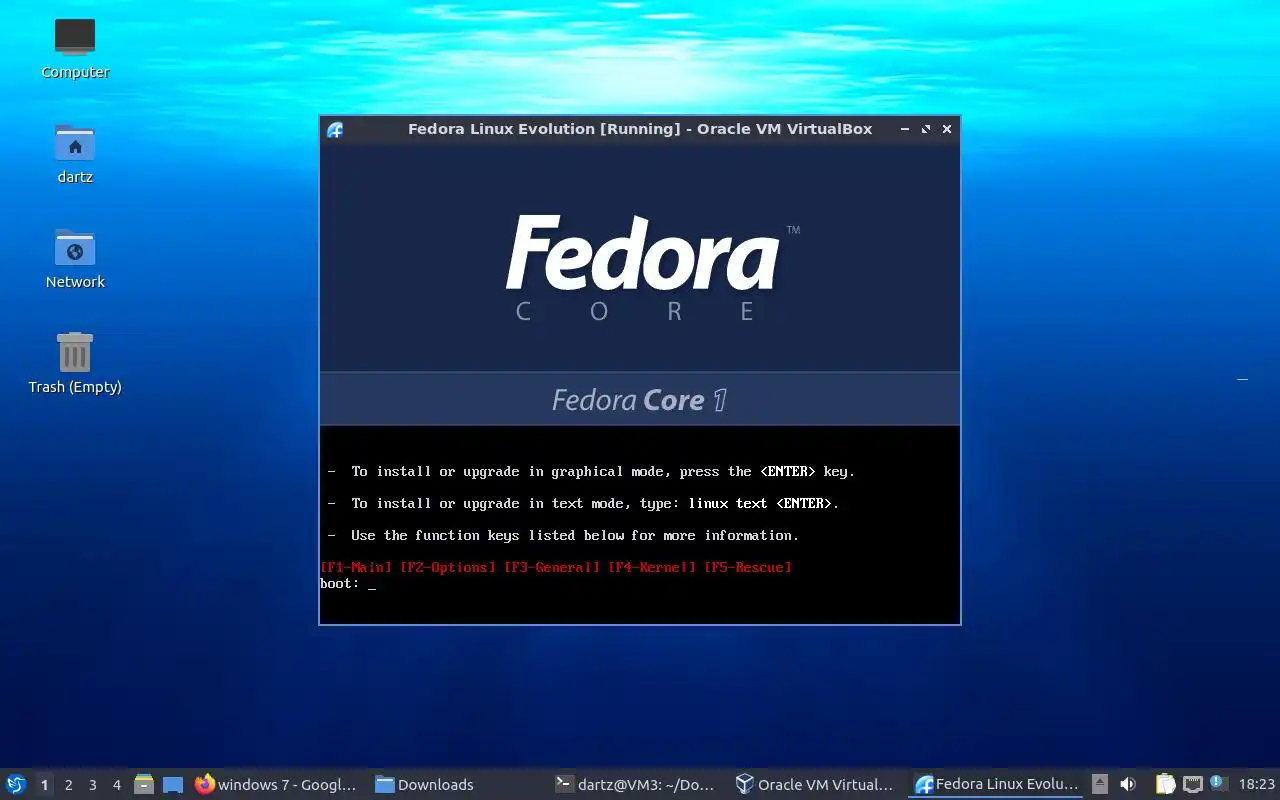Click the [F5-Rescue] text in the boot screen
Image resolution: width=1280 pixels, height=800 pixels.
748,568
